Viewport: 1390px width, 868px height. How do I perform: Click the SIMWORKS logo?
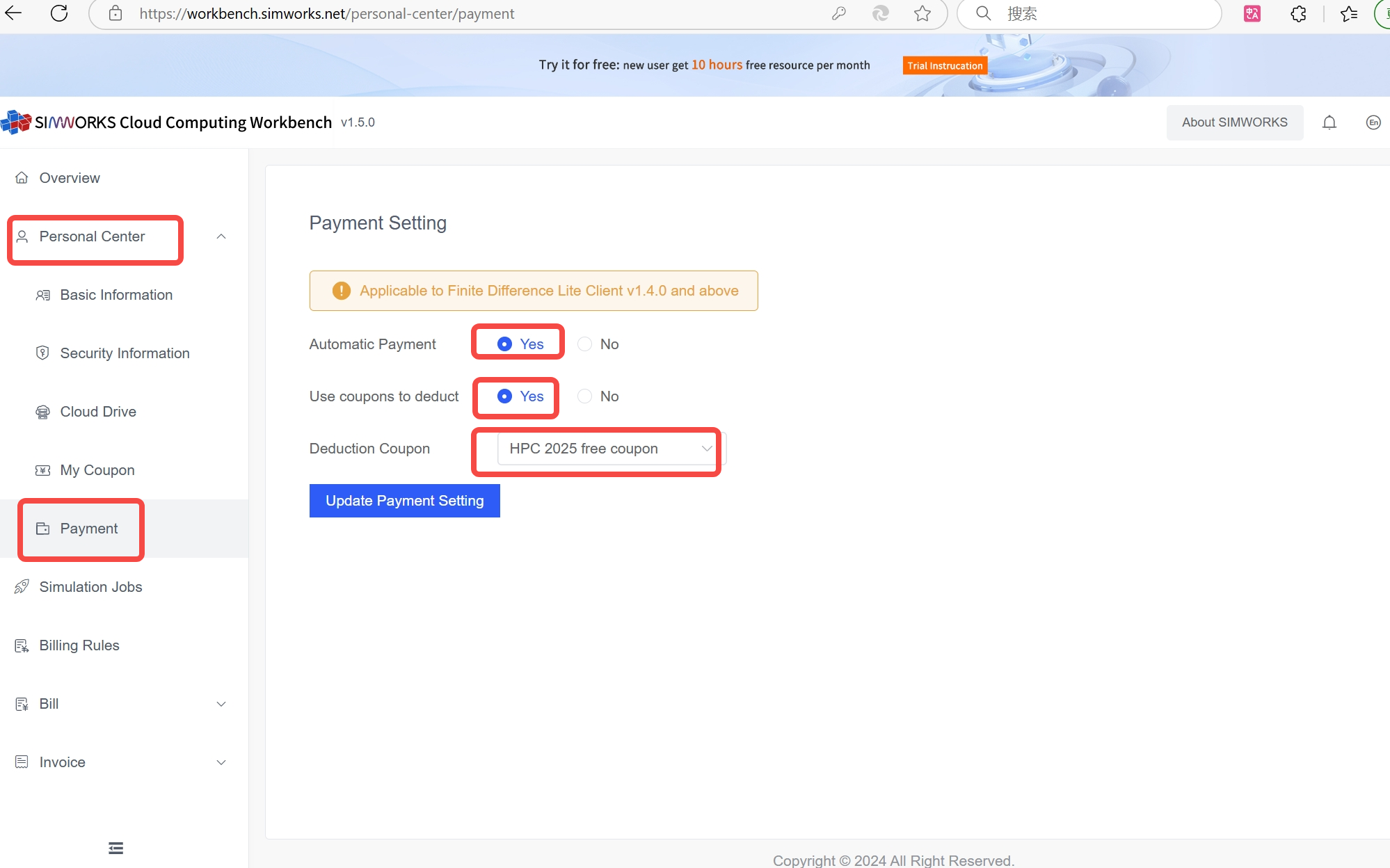click(16, 122)
